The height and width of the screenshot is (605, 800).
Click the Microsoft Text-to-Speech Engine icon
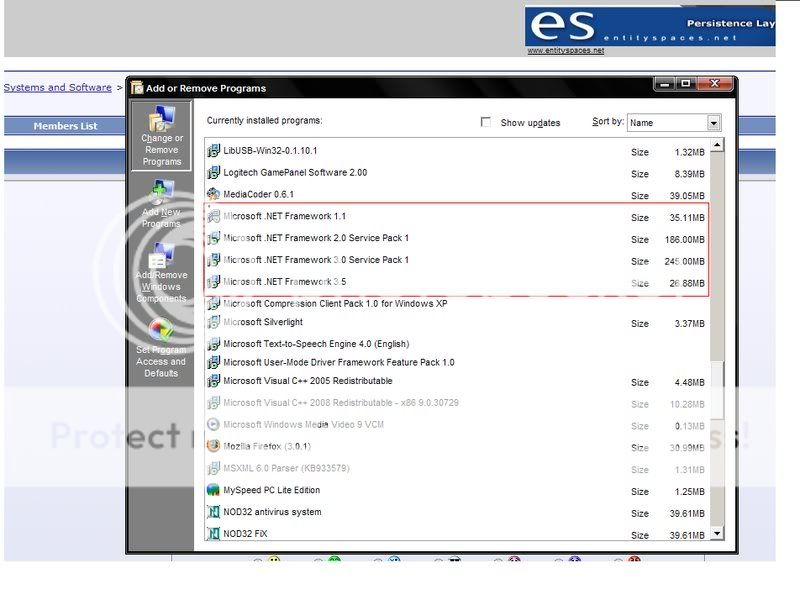(x=213, y=340)
